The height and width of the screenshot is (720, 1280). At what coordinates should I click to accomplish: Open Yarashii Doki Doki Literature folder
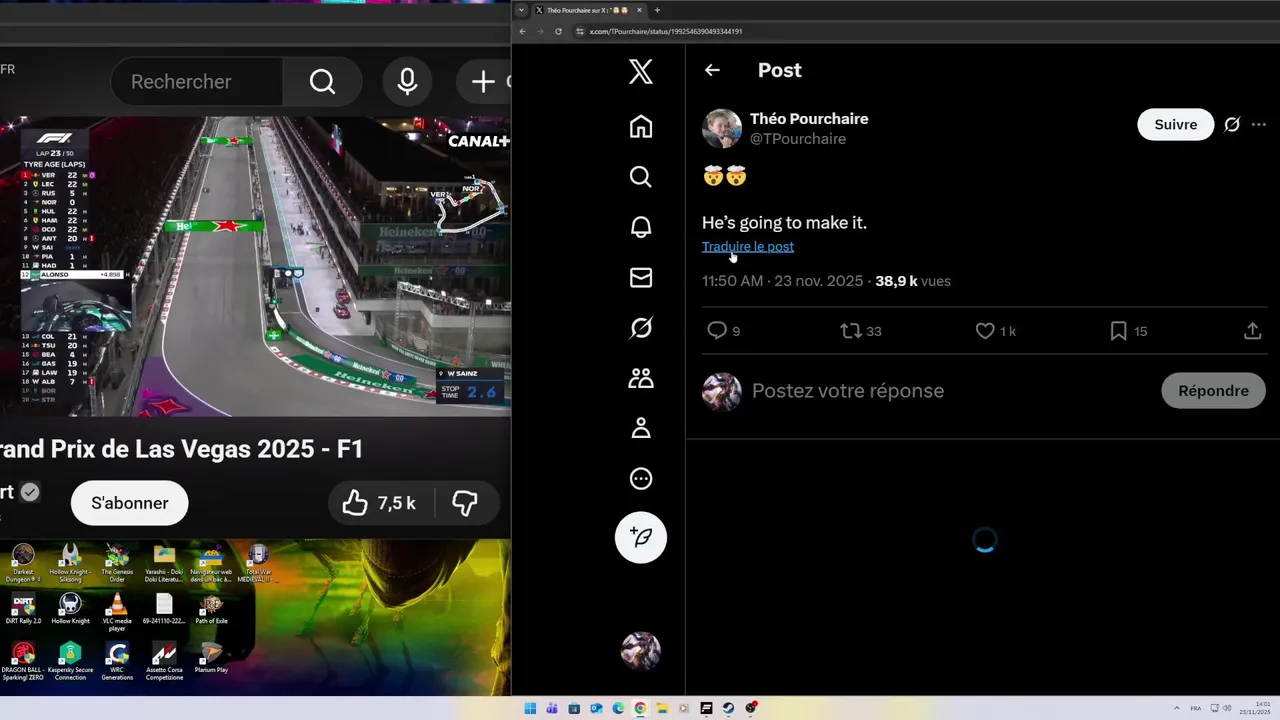[164, 564]
